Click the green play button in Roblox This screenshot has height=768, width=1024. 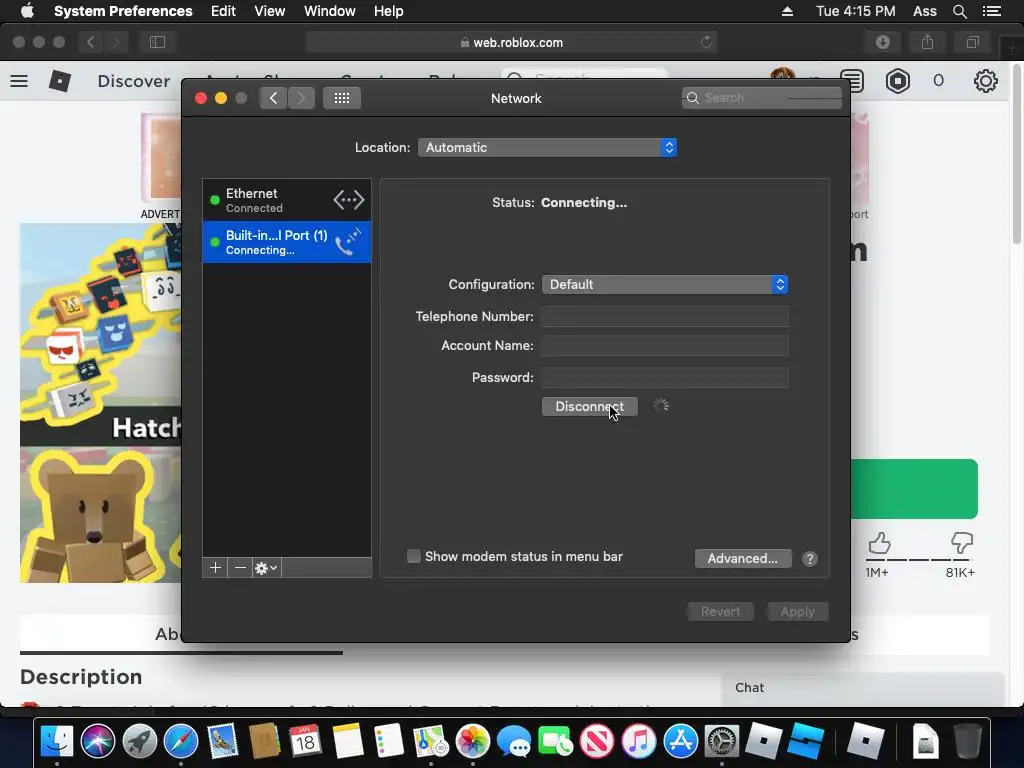pos(914,488)
